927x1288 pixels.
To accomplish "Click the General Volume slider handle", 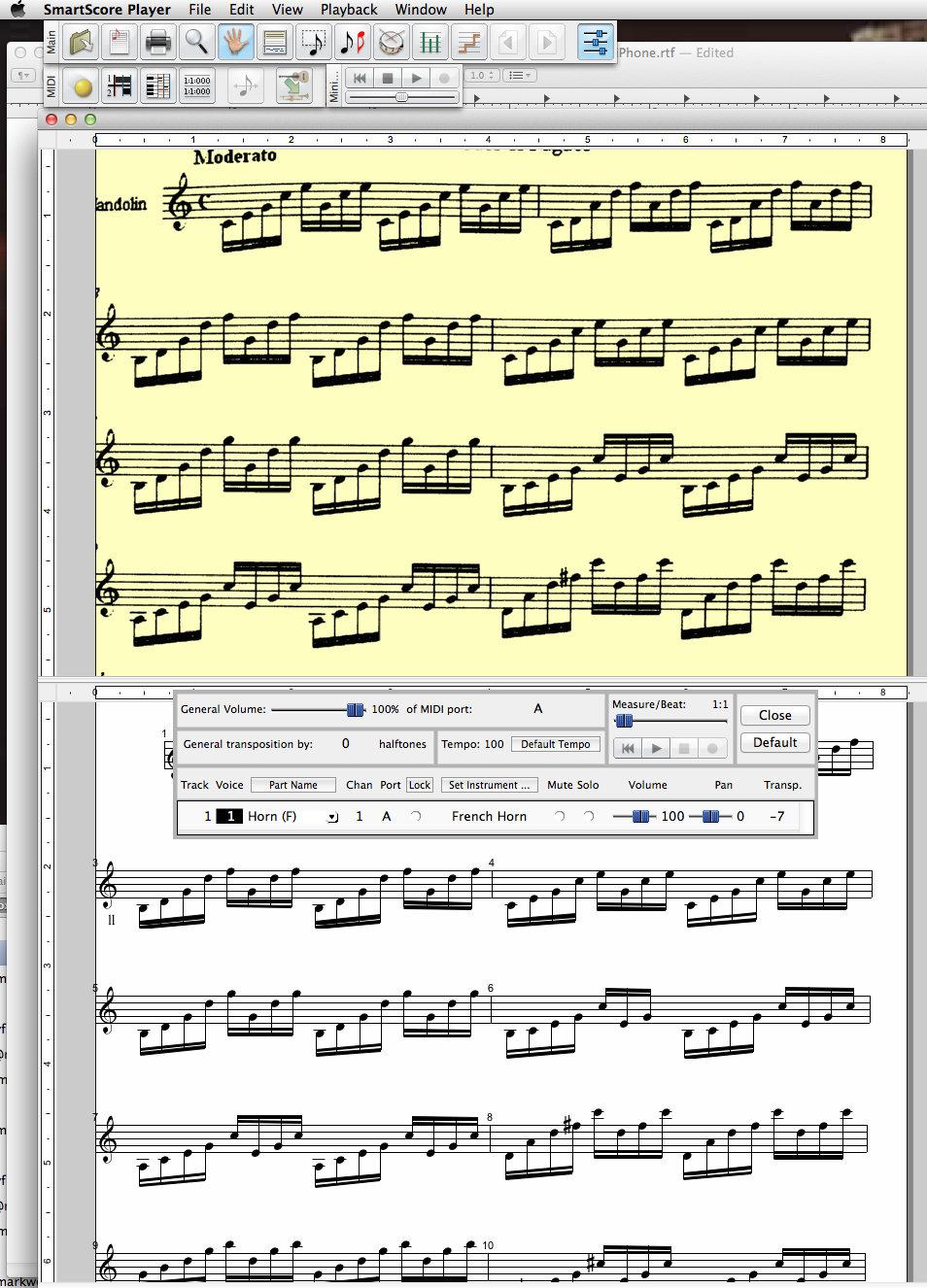I will coord(355,710).
